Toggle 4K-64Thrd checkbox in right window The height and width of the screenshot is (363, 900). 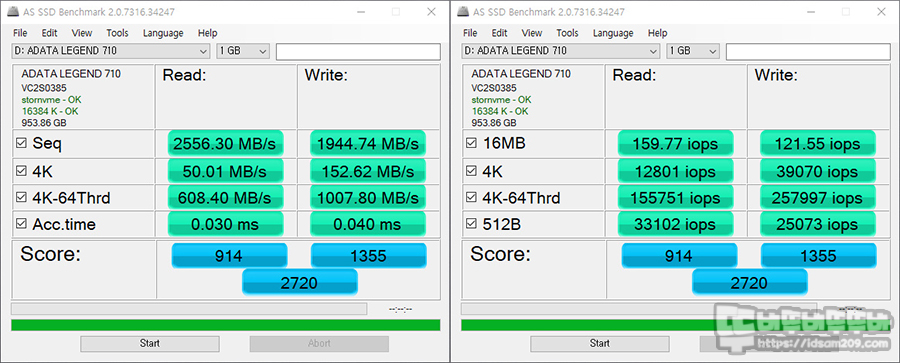coord(471,198)
